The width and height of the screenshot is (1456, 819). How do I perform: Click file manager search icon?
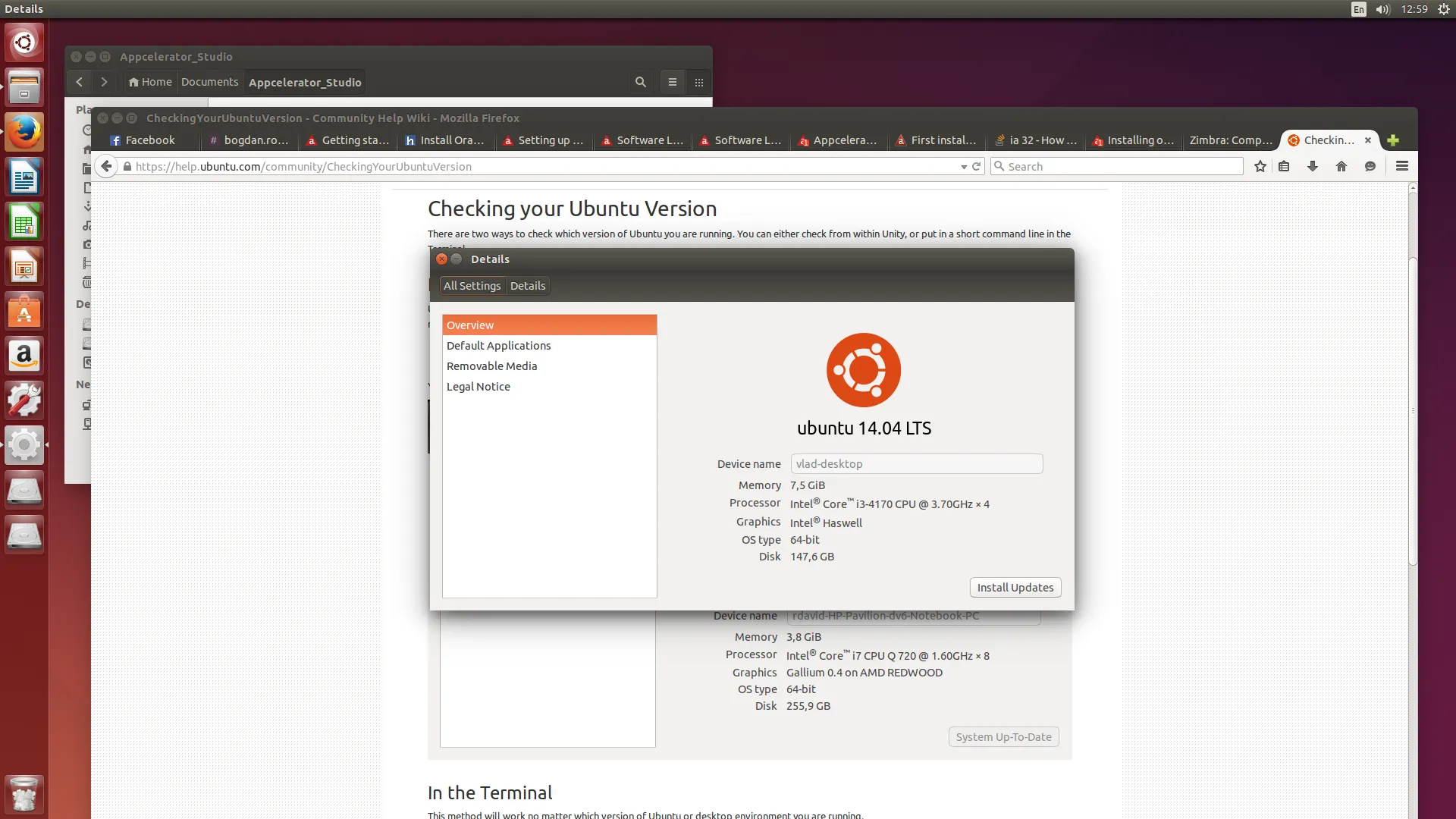click(641, 82)
